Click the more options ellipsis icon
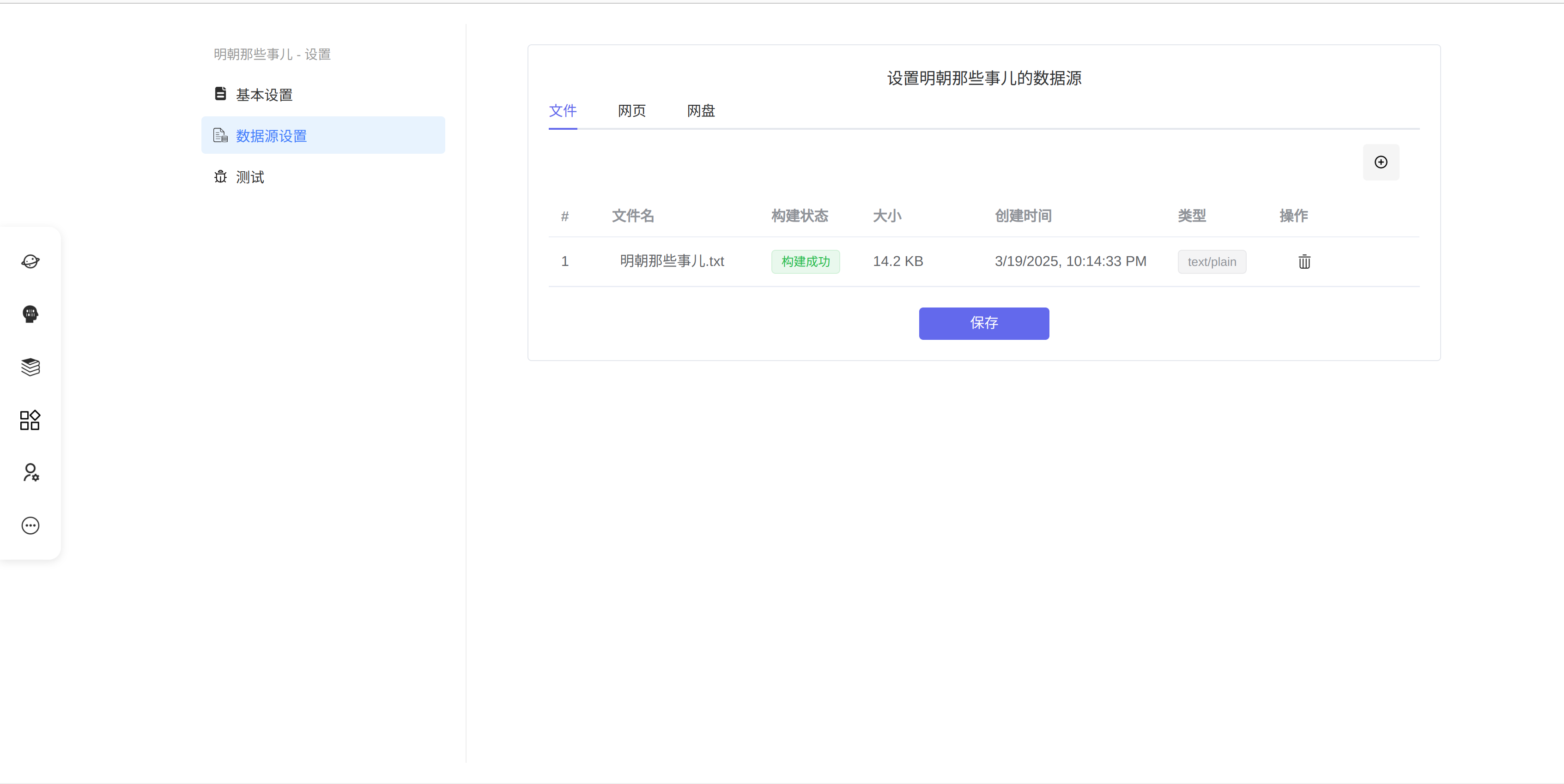Image resolution: width=1564 pixels, height=784 pixels. 30,525
